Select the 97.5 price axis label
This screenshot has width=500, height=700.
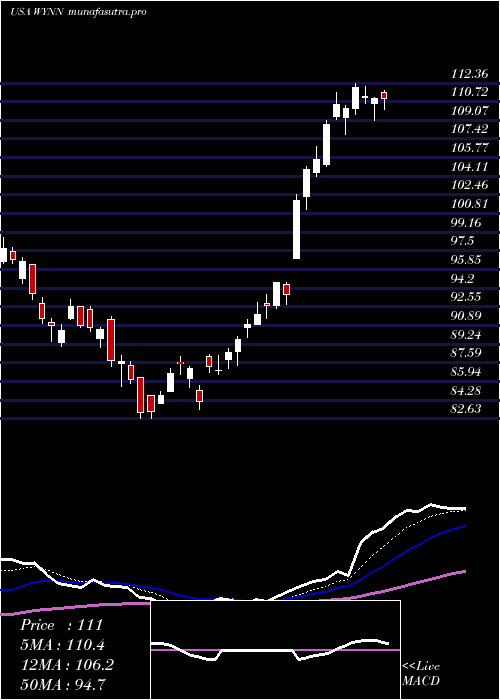coord(463,242)
